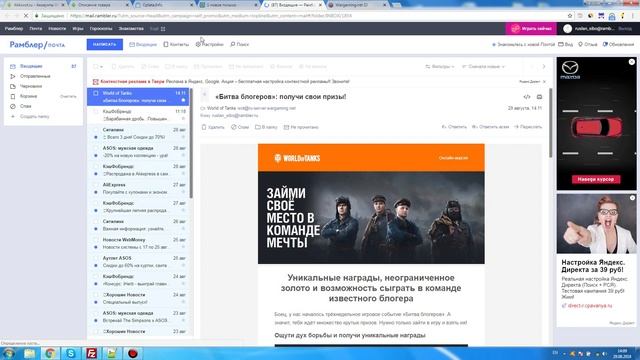This screenshot has height=360, width=640.
Task: Delete the open email with Удалить
Action: (x=213, y=127)
